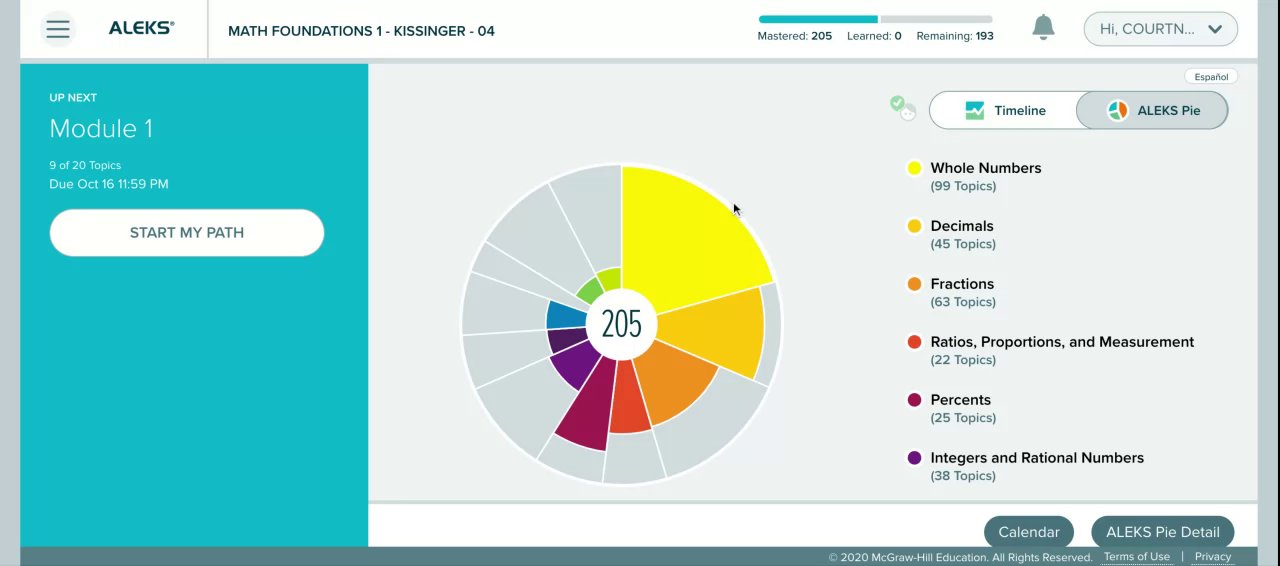The height and width of the screenshot is (566, 1280).
Task: Select the Fractions orange legend dot
Action: [x=914, y=284]
